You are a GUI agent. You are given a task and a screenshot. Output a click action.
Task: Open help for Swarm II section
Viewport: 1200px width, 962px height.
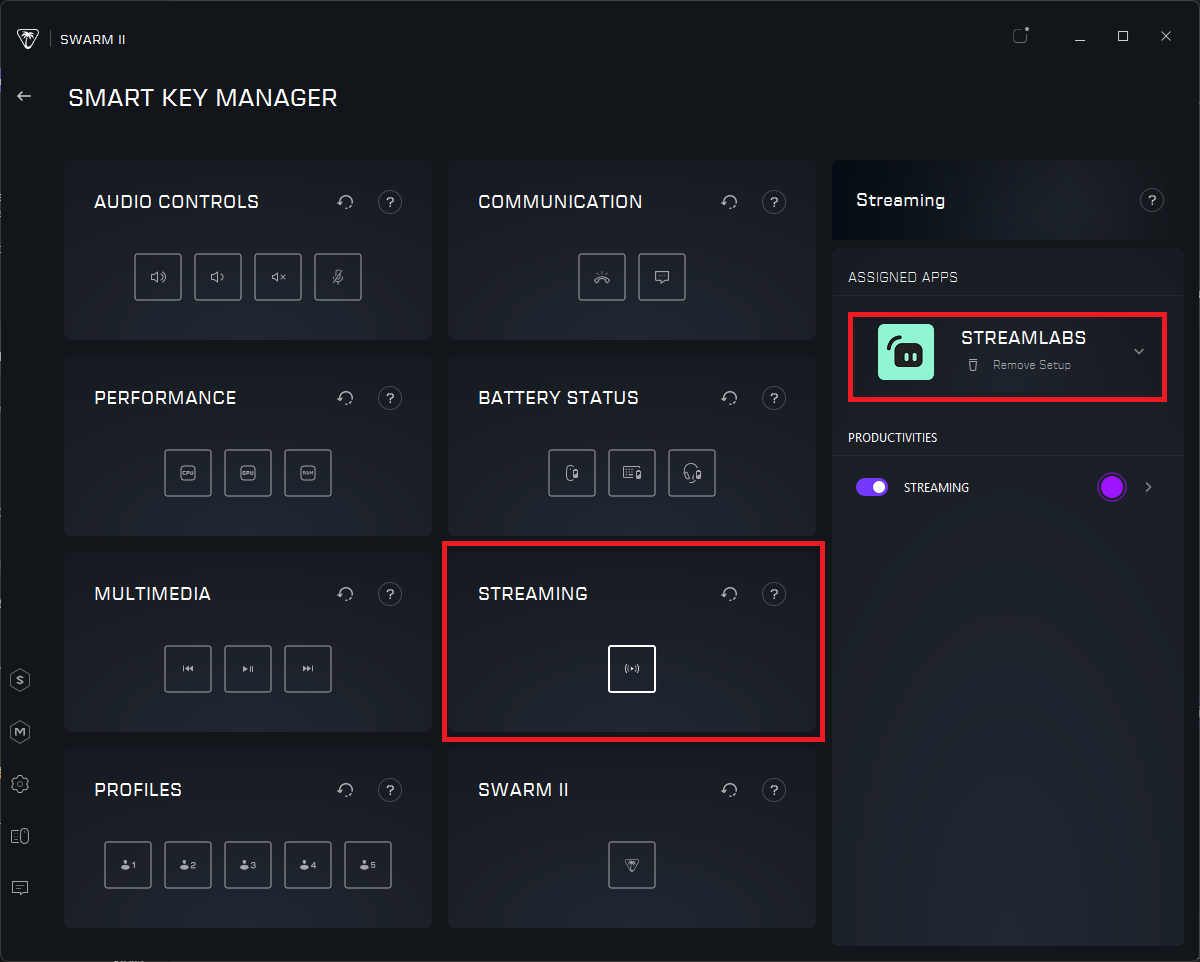[774, 790]
